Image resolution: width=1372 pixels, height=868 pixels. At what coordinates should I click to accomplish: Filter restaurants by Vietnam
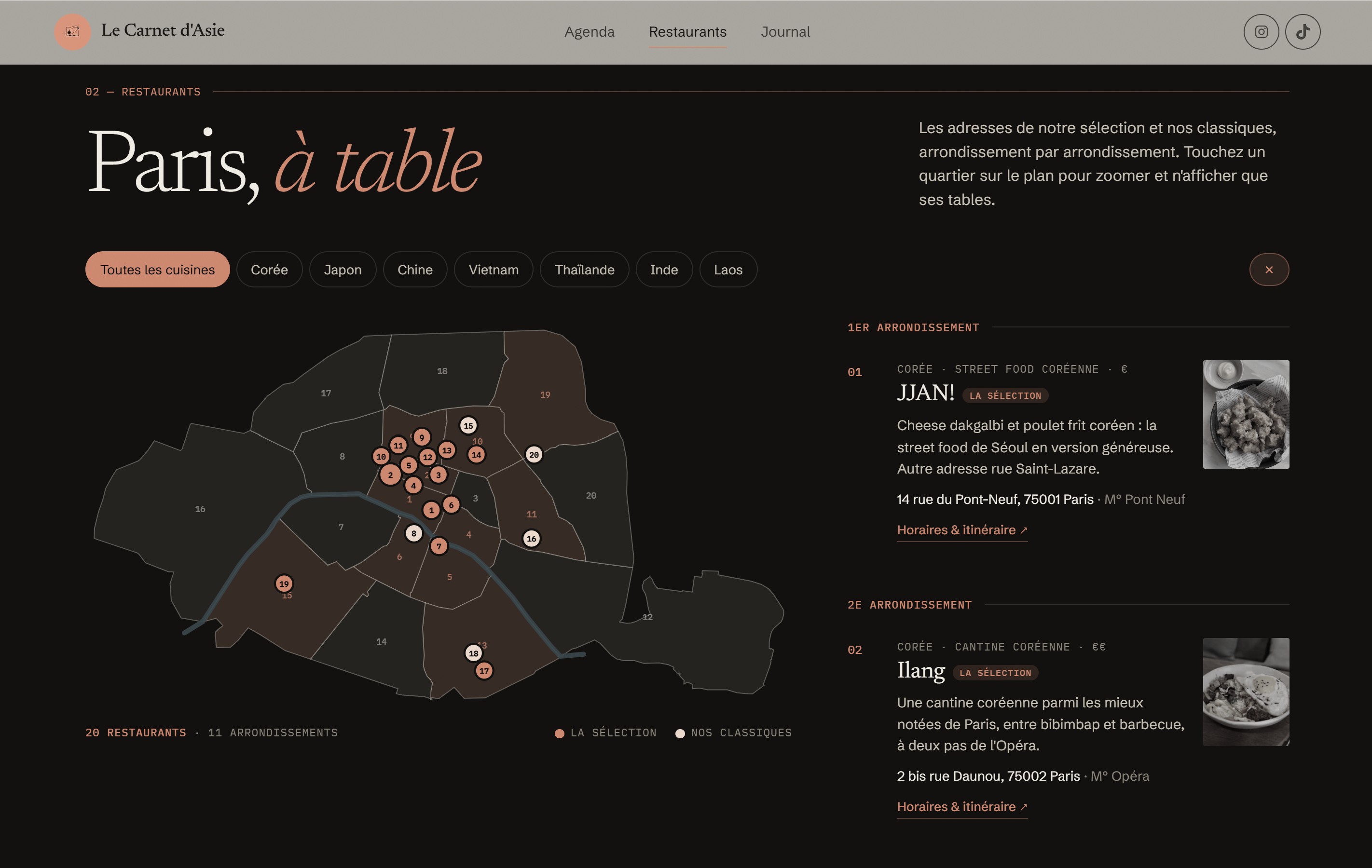coord(494,270)
